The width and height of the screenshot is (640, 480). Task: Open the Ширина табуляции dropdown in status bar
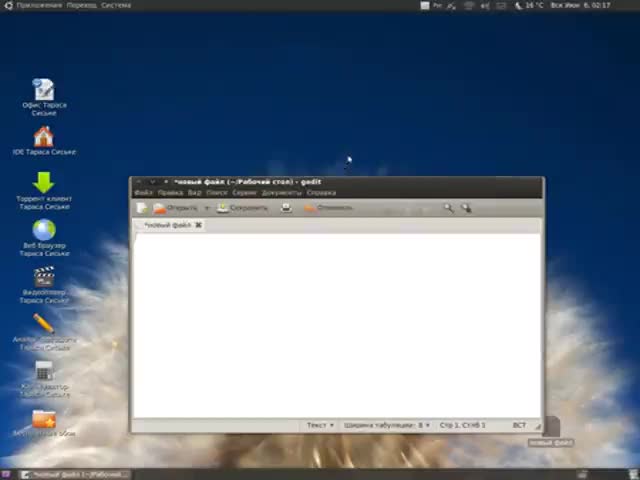coord(387,425)
